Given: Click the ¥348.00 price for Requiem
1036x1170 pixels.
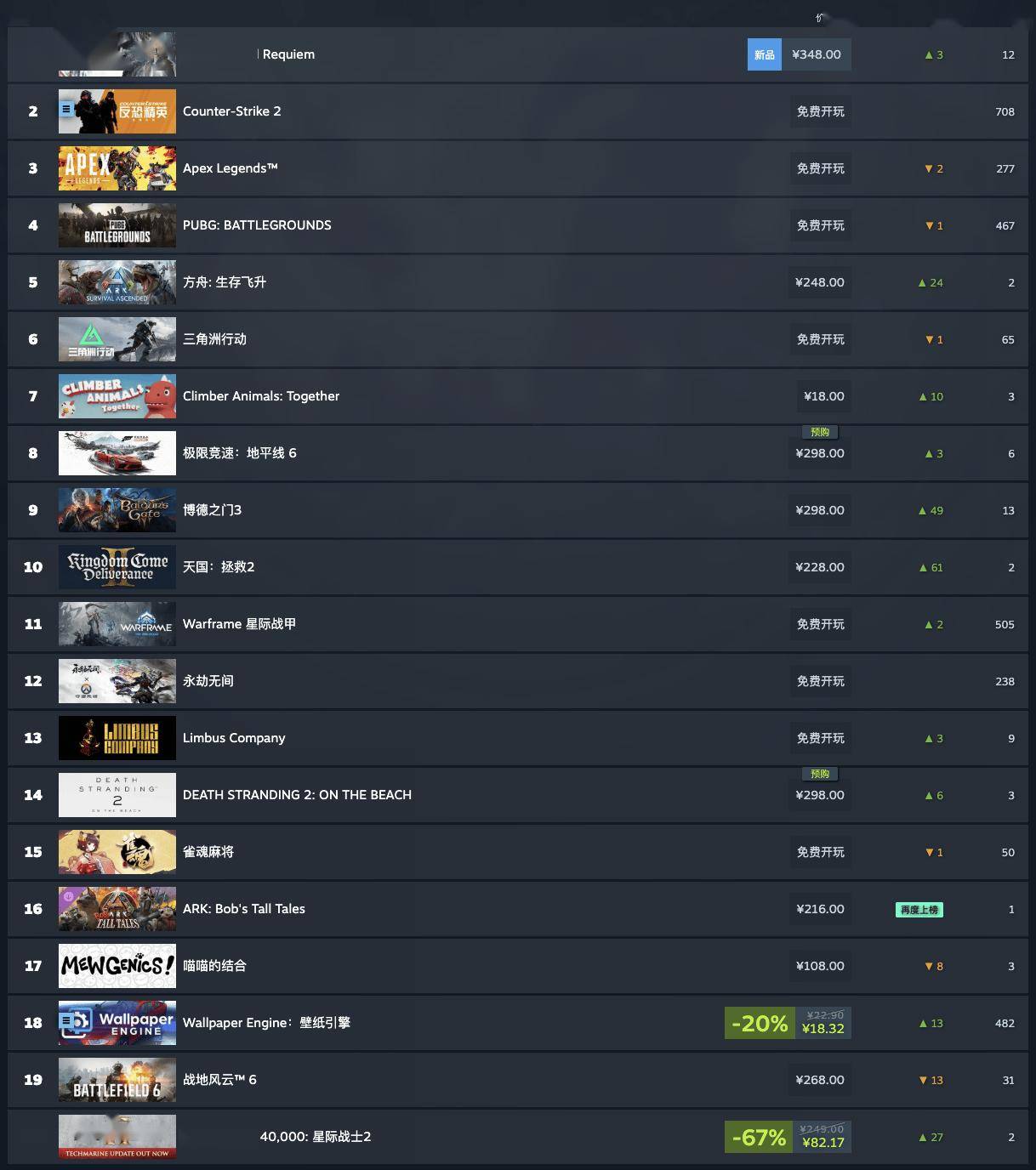Looking at the screenshot, I should pyautogui.click(x=817, y=54).
